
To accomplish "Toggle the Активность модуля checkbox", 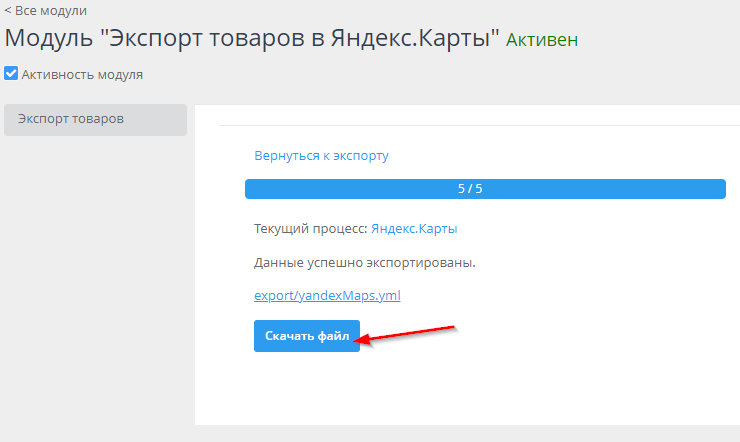I will [11, 73].
